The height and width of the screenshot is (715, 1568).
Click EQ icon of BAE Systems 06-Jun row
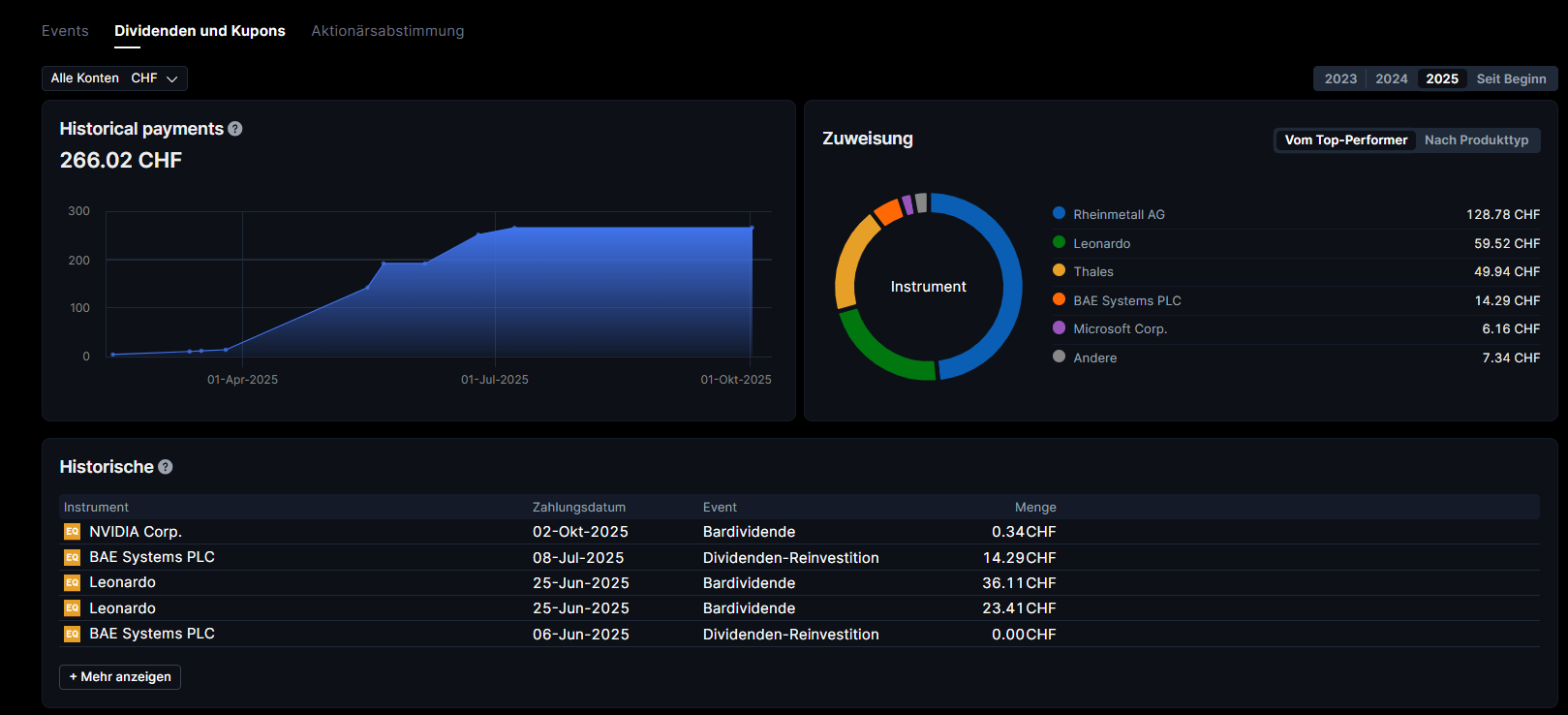72,634
